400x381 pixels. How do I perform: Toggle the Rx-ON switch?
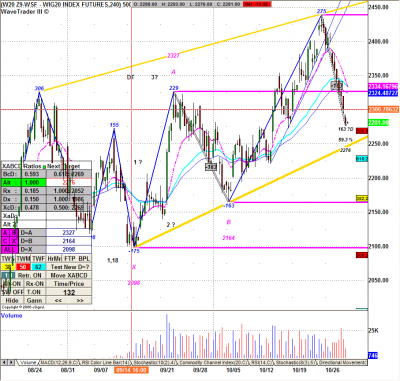click(x=35, y=284)
